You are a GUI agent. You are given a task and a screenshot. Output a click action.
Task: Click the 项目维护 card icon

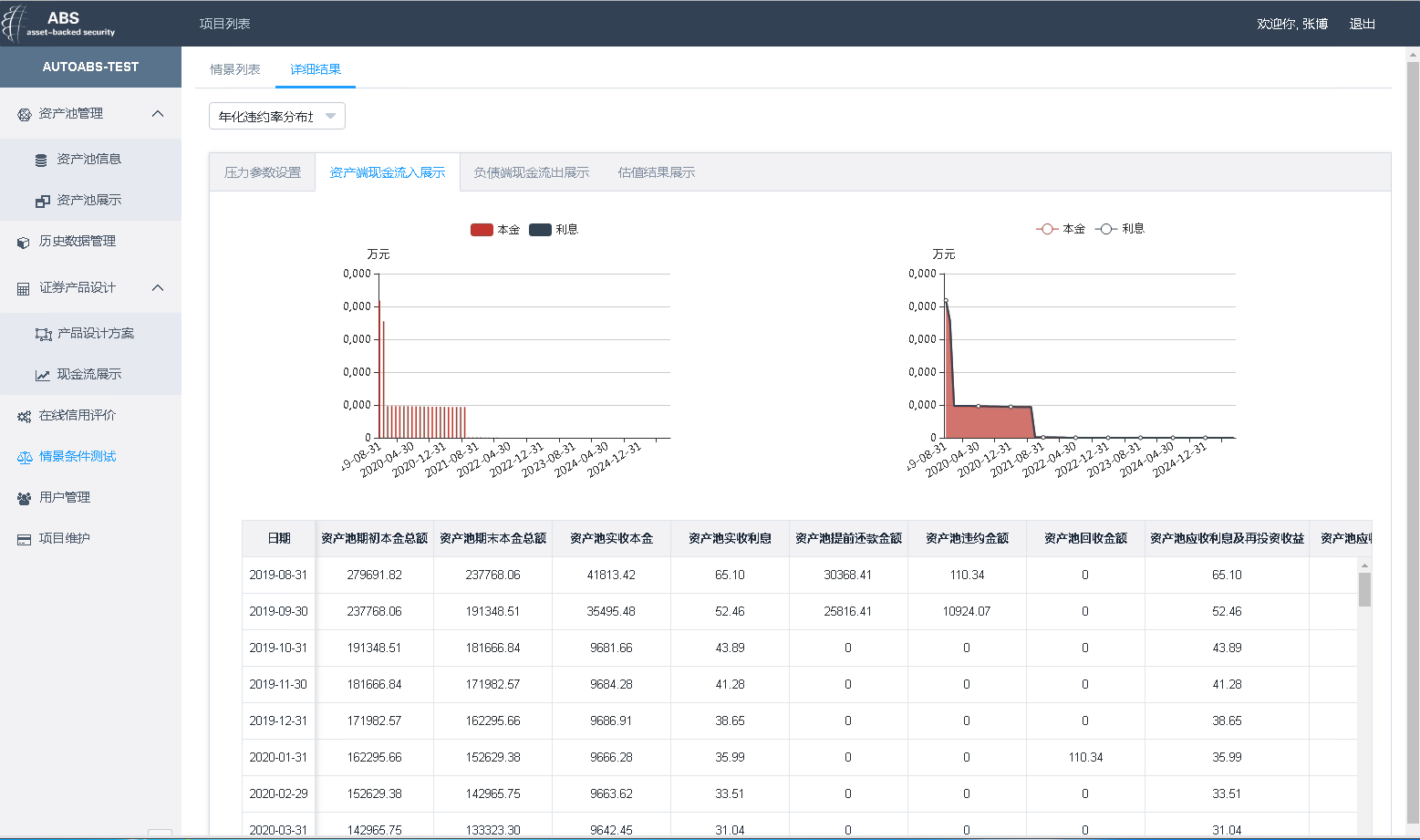pos(24,539)
